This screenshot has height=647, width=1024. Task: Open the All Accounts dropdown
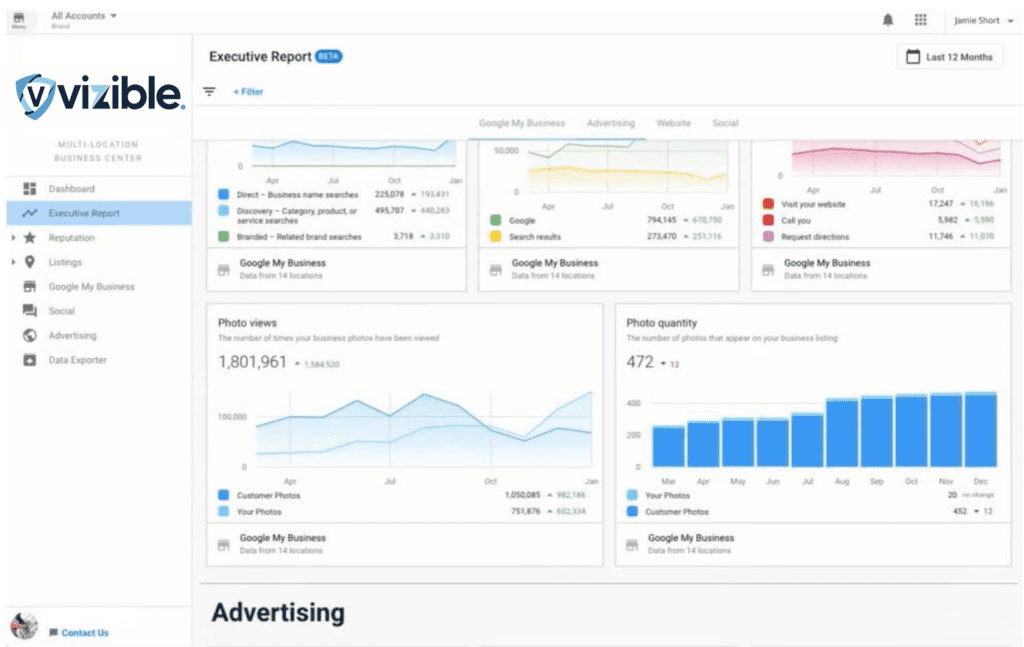point(84,16)
